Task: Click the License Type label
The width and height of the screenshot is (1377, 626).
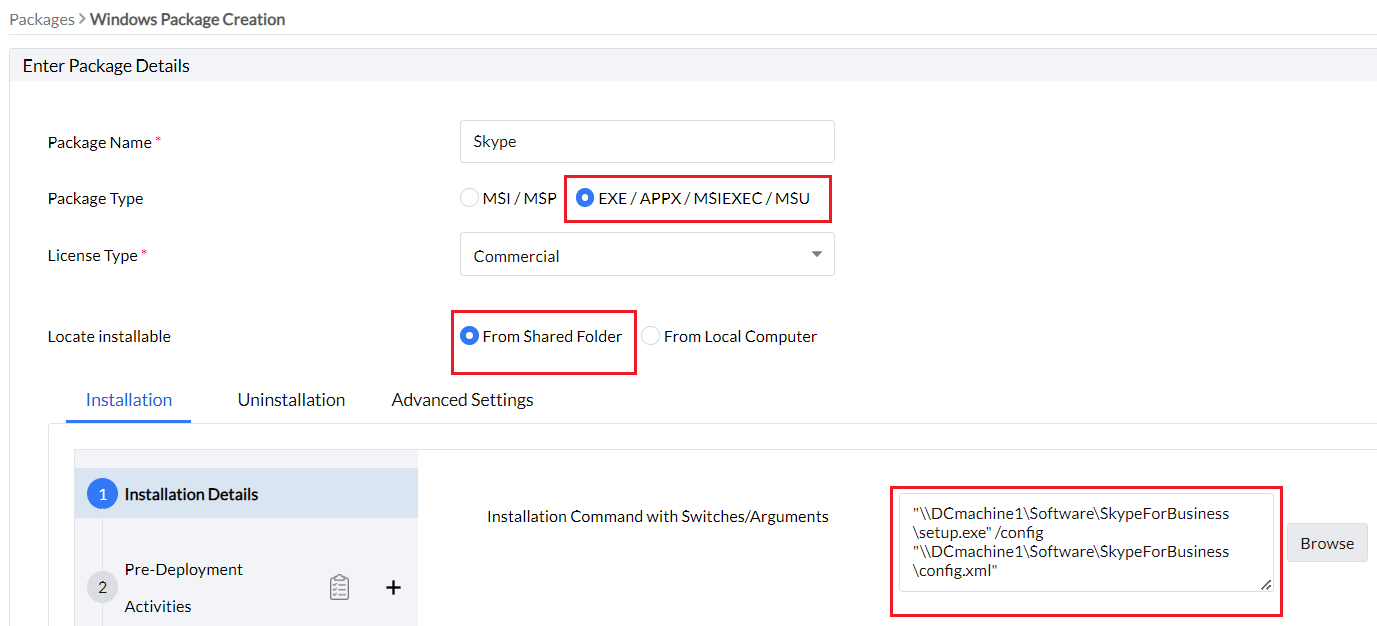Action: coord(93,255)
